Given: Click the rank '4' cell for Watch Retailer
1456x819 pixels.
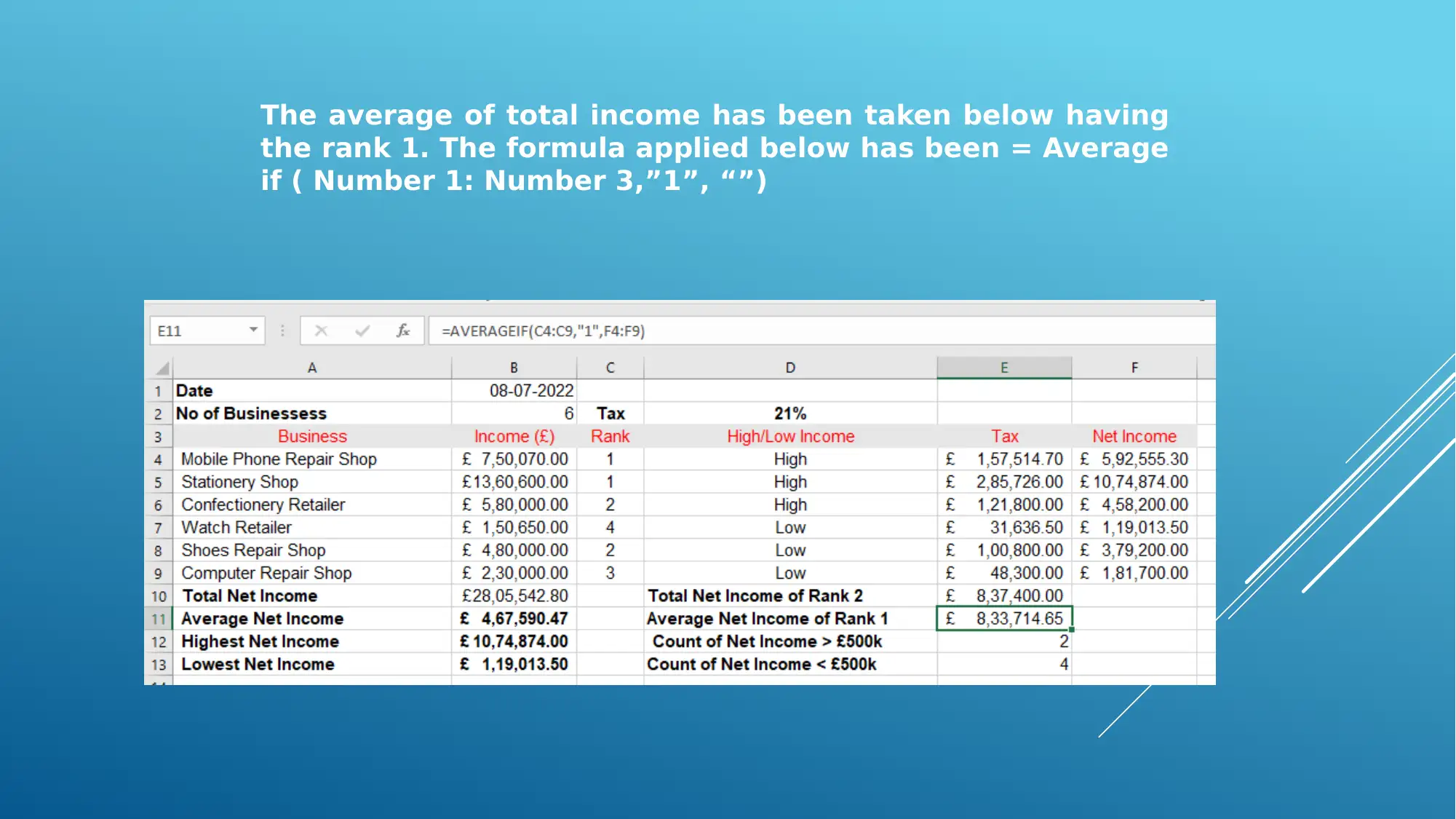Looking at the screenshot, I should point(610,527).
